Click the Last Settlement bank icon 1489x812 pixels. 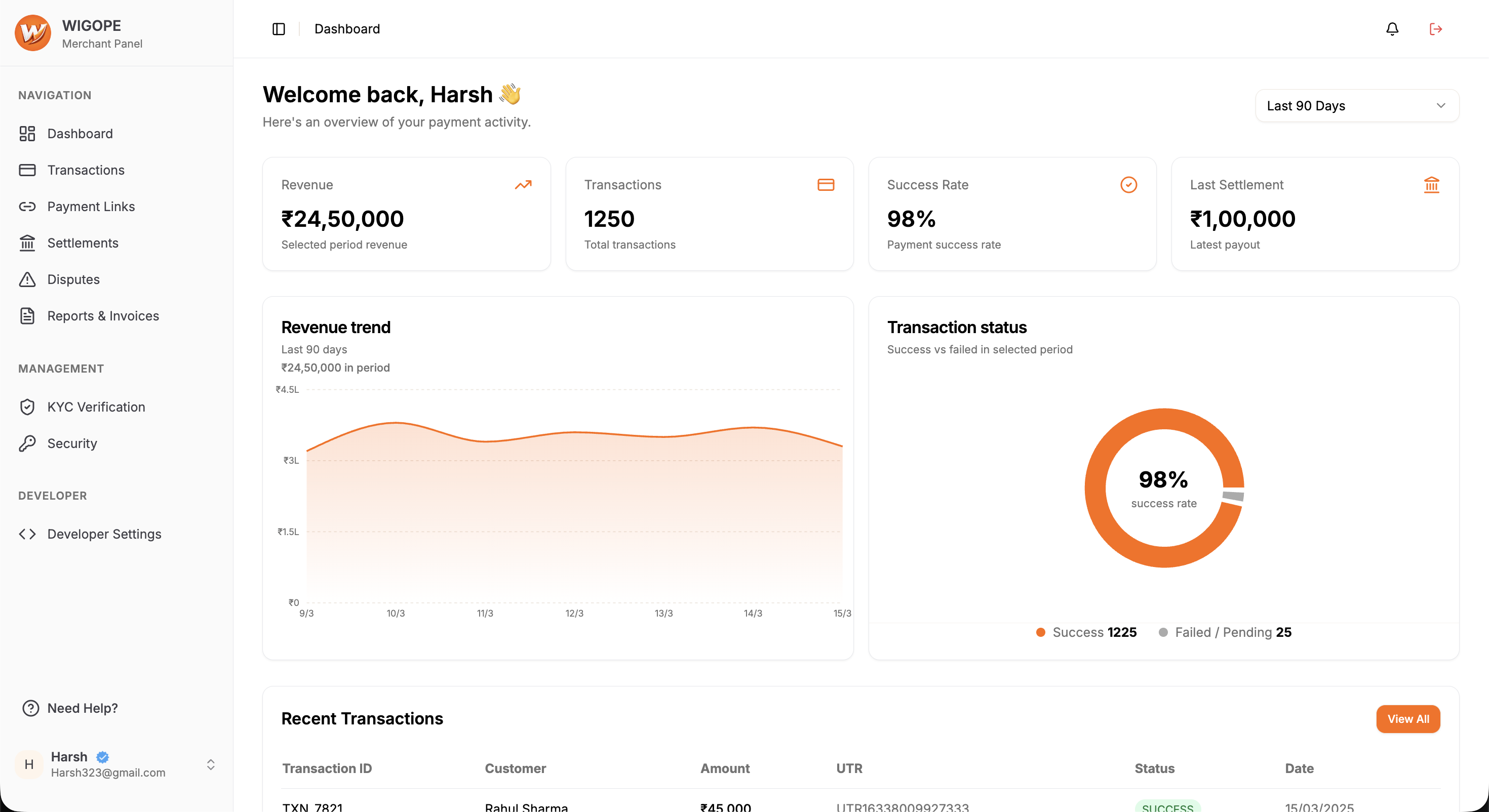point(1432,185)
